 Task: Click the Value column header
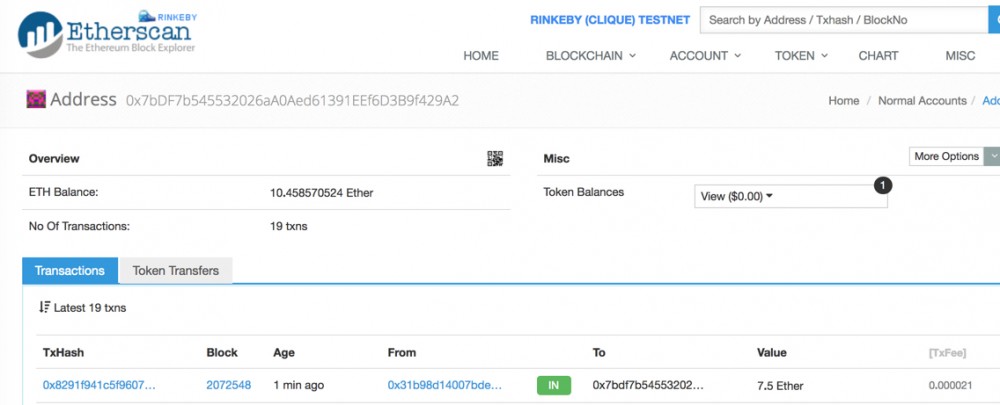[x=772, y=353]
